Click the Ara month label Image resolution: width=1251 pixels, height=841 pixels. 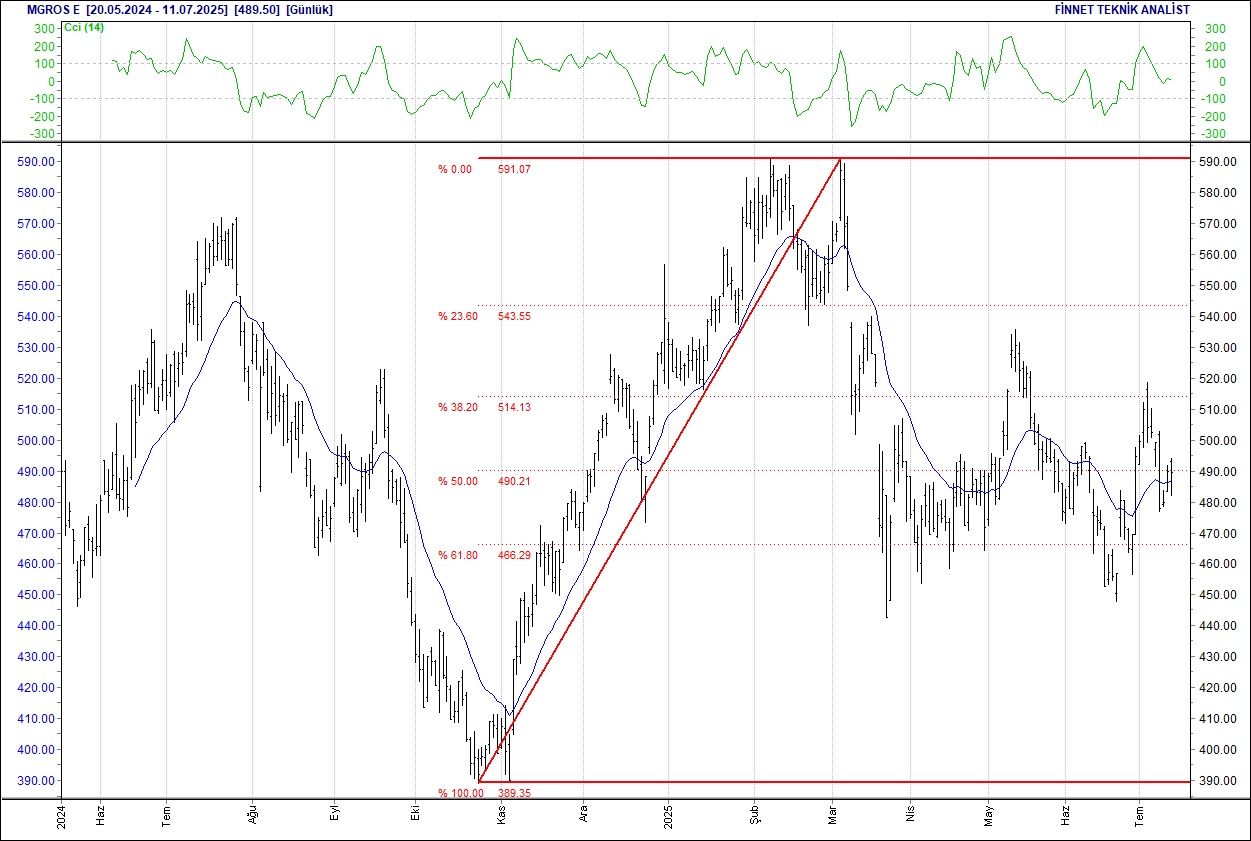[x=585, y=815]
